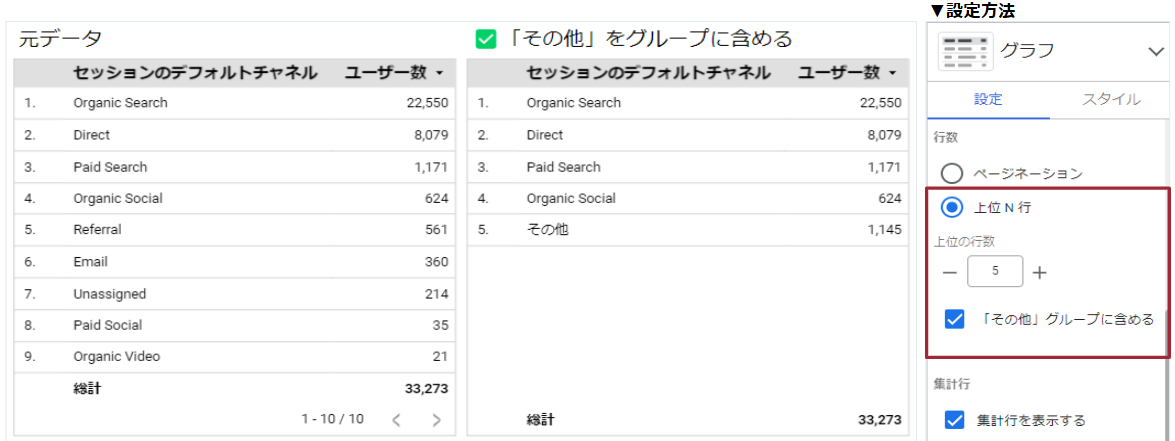Select the その他 row in right table
The image size is (1175, 441).
click(547, 230)
